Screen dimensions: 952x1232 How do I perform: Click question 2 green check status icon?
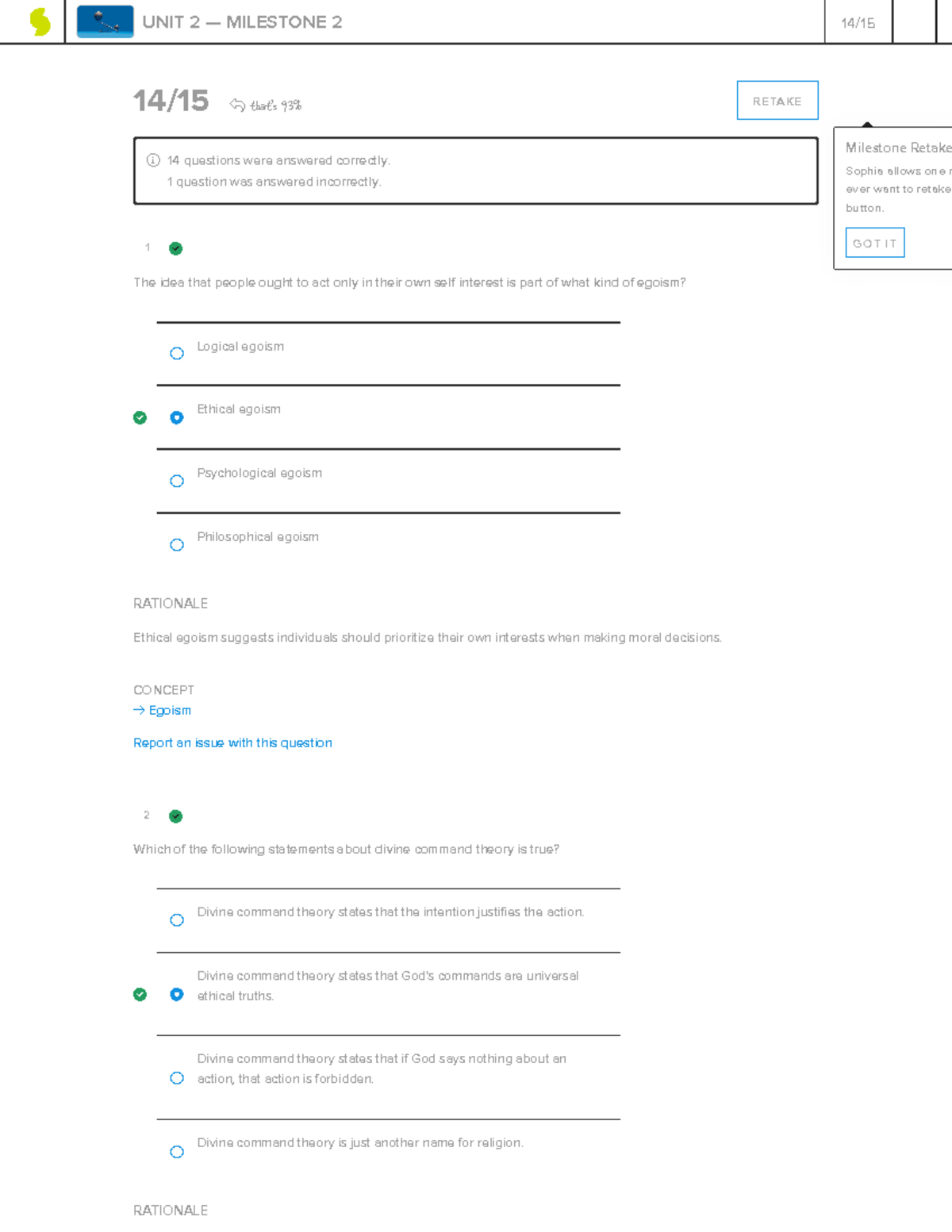coord(176,816)
